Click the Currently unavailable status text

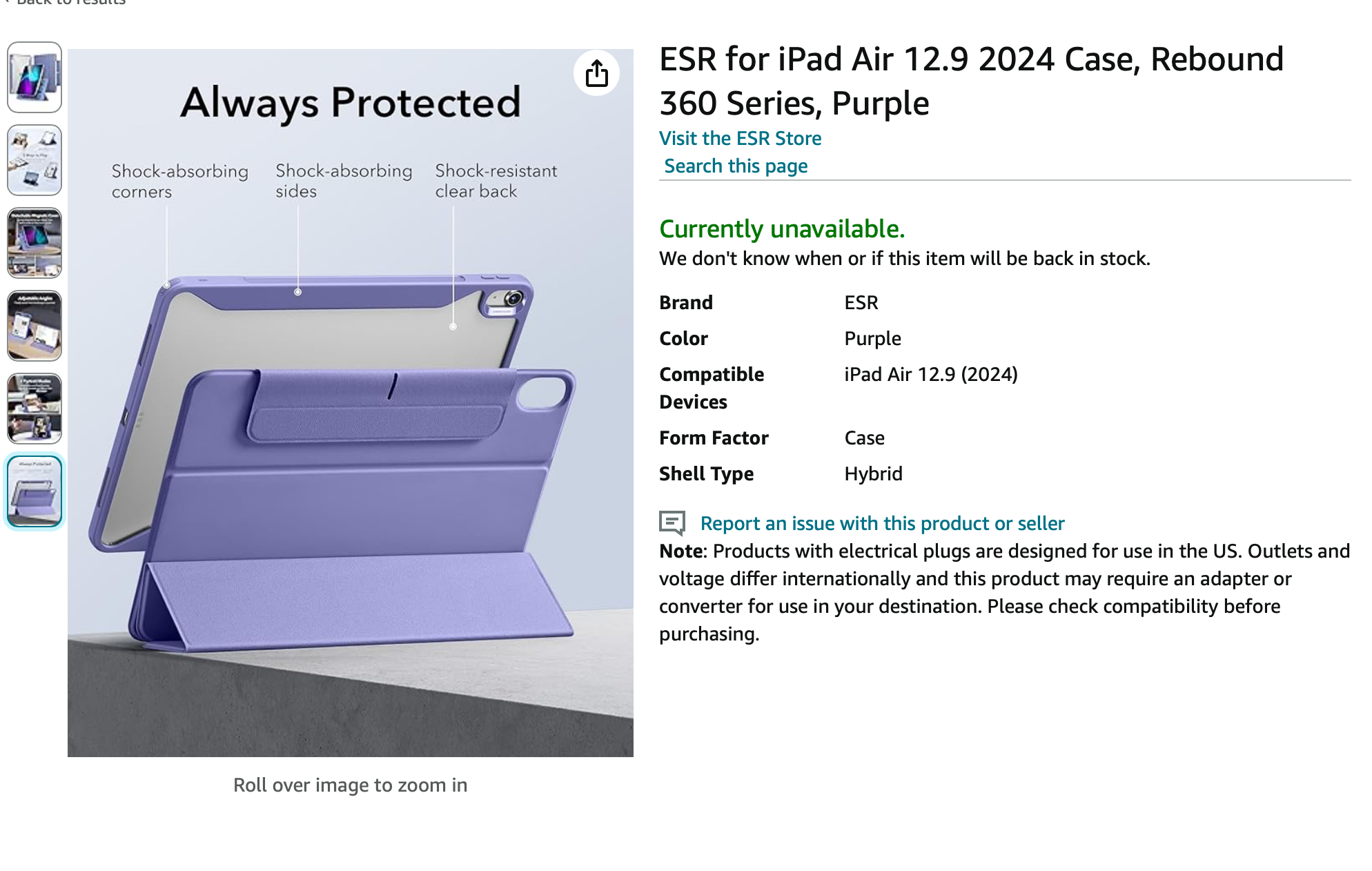pyautogui.click(x=782, y=228)
